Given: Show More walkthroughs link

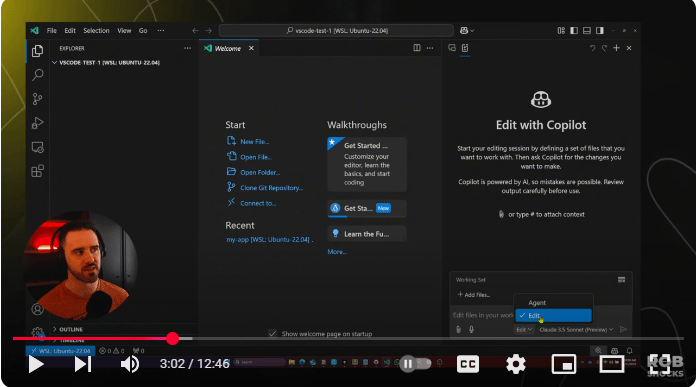Looking at the screenshot, I should (x=337, y=252).
